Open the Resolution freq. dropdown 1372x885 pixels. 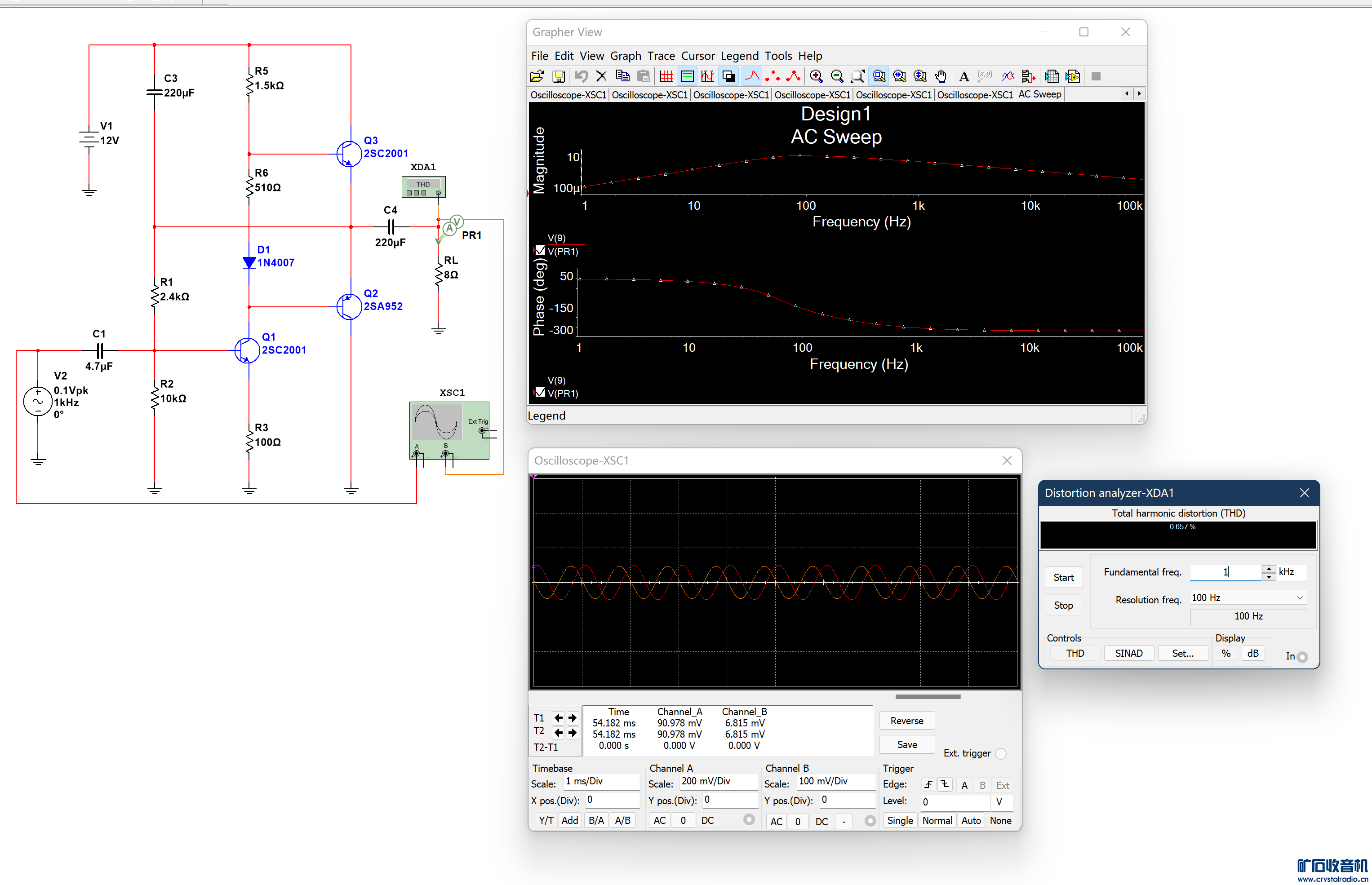(x=1299, y=597)
